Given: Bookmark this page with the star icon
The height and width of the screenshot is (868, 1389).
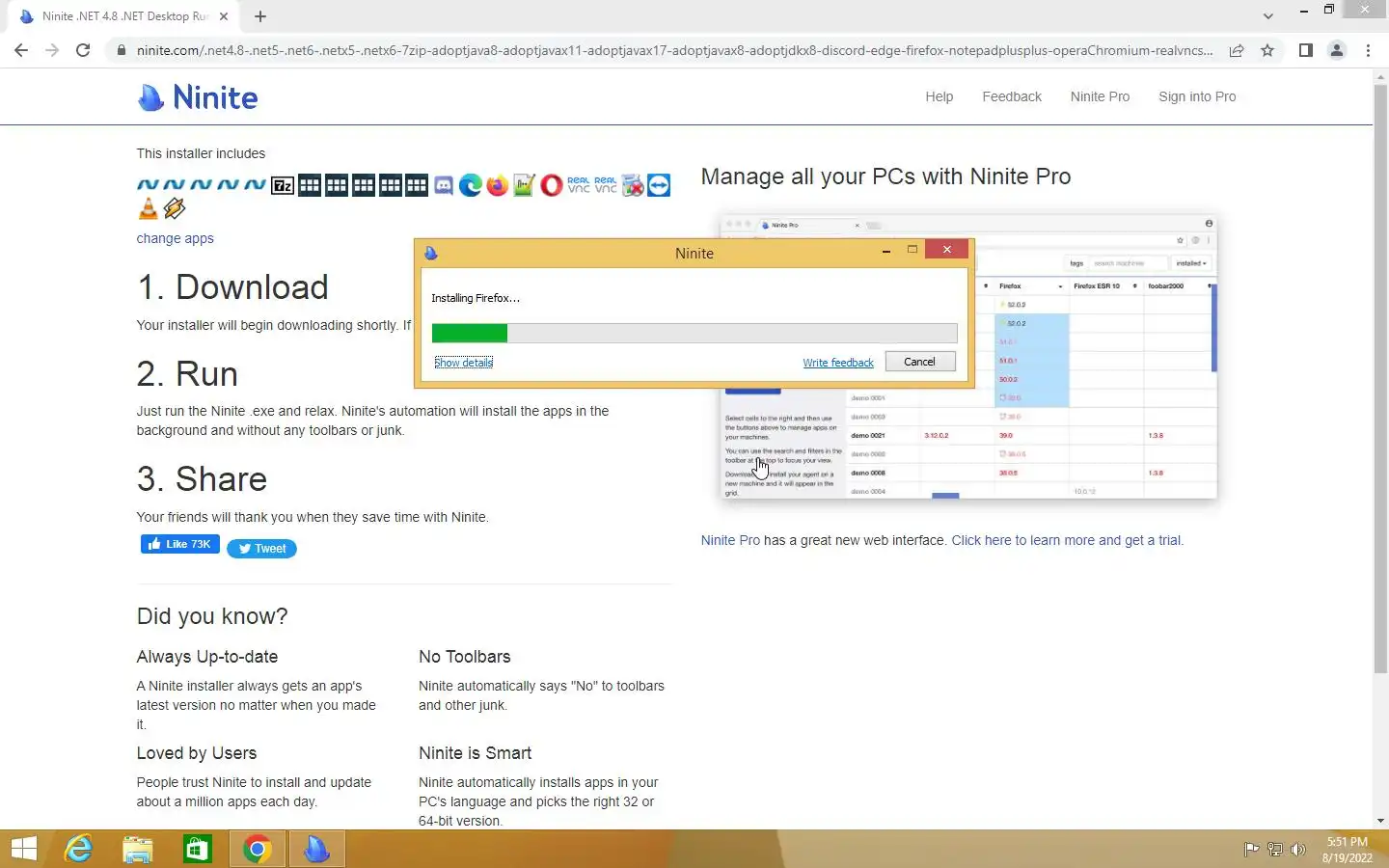Looking at the screenshot, I should pos(1267,50).
